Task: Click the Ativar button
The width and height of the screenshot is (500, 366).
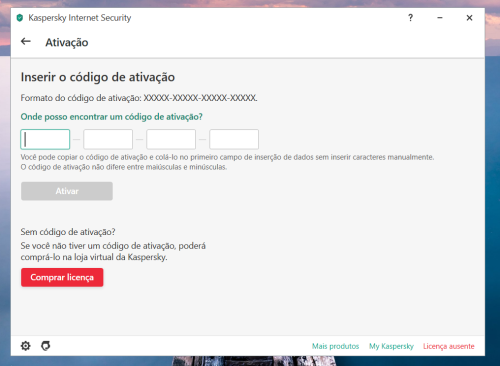Action: (67, 191)
